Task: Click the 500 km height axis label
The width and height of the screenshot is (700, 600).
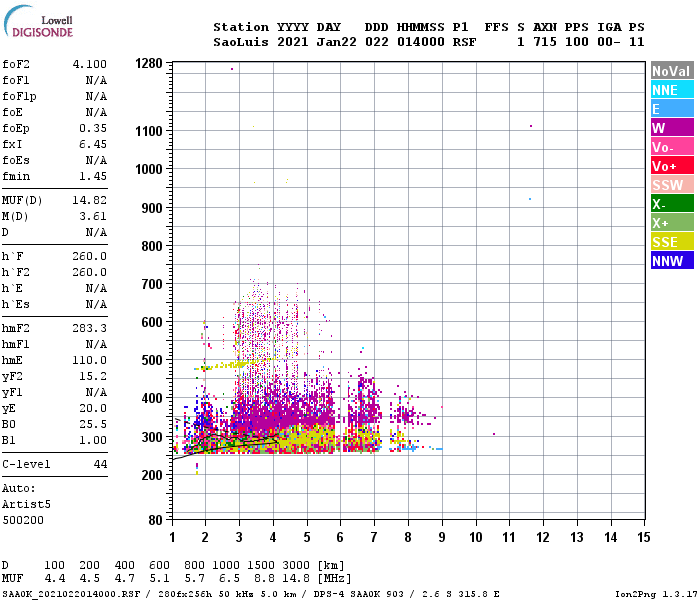Action: click(x=152, y=360)
